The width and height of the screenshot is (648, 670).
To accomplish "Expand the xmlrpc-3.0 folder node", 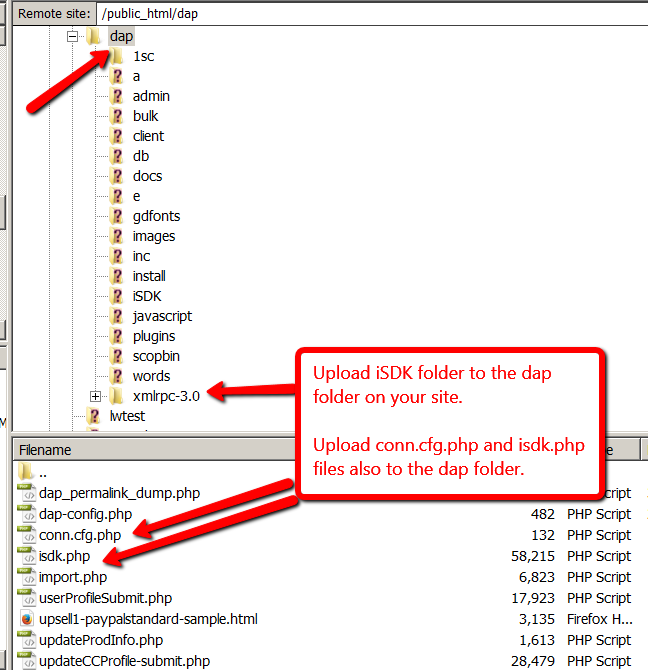I will pos(95,396).
